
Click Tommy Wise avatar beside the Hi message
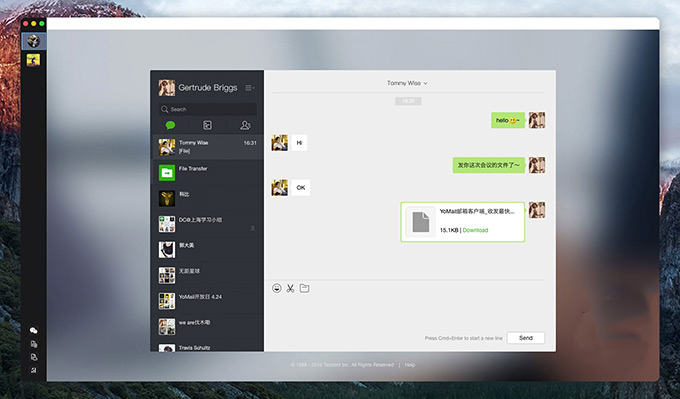(280, 143)
